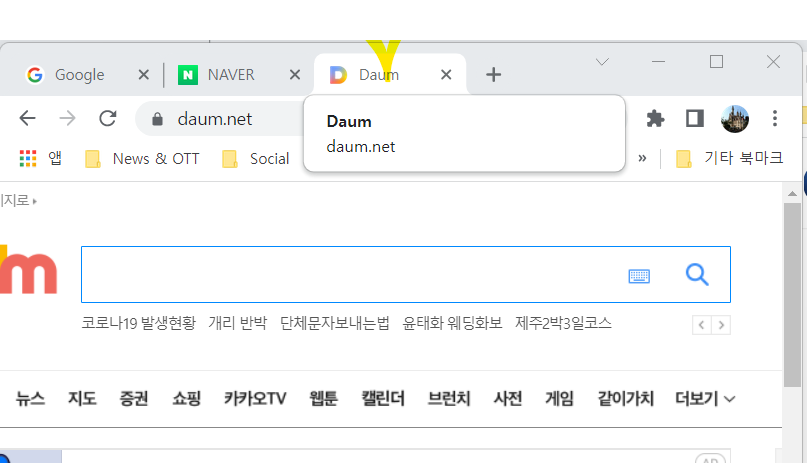Search the keyword 단체문자보내는법
The width and height of the screenshot is (807, 463).
click(x=335, y=324)
